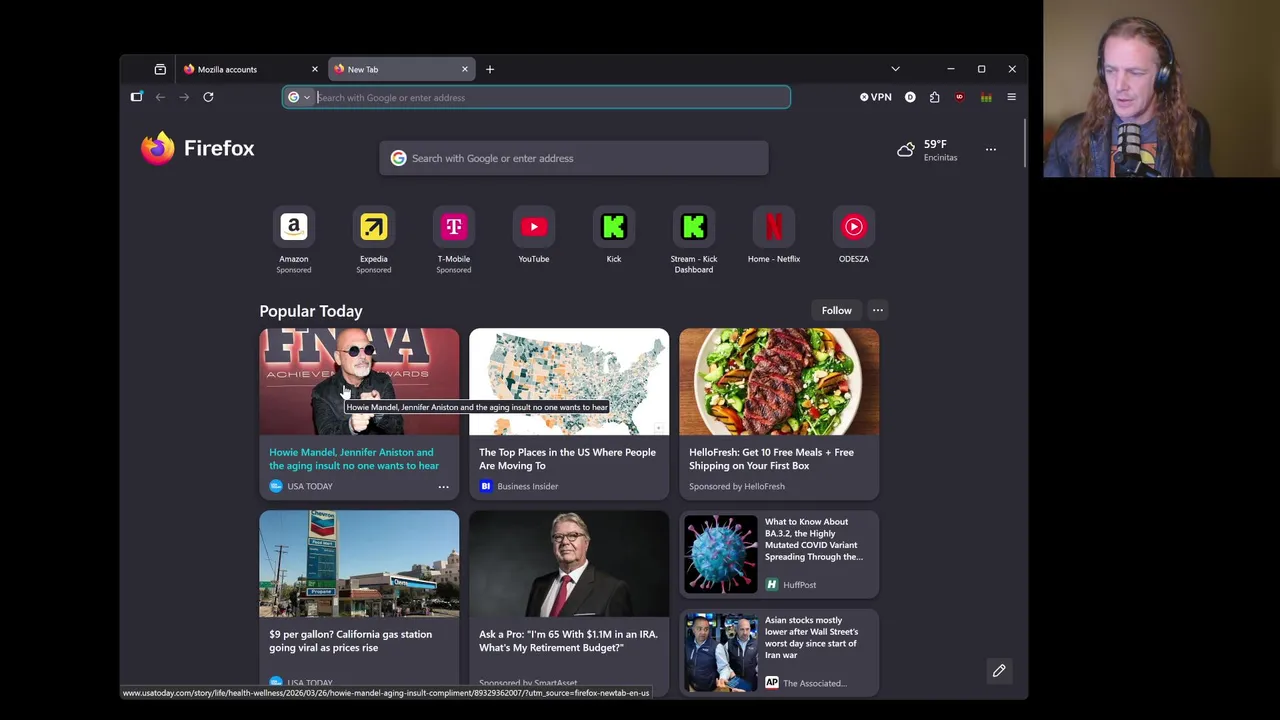
Task: Click the Popular Today heading
Action: [x=311, y=311]
